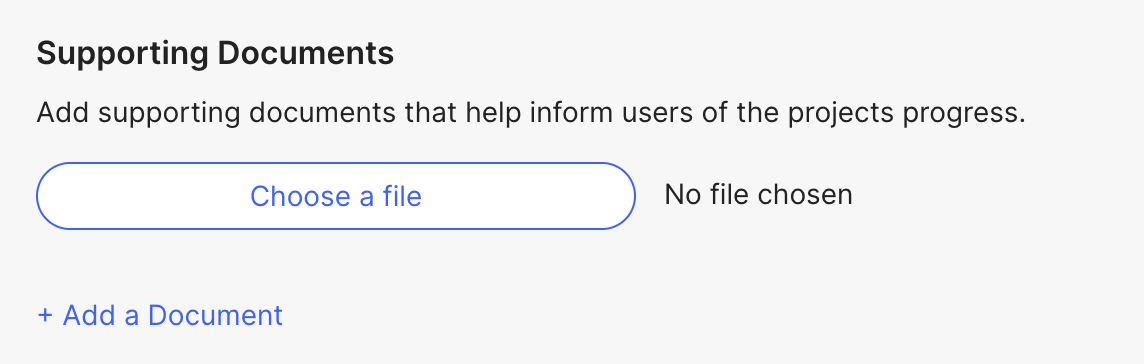Click the word 'file' in the upload button
The image size is (1144, 364).
pos(401,196)
